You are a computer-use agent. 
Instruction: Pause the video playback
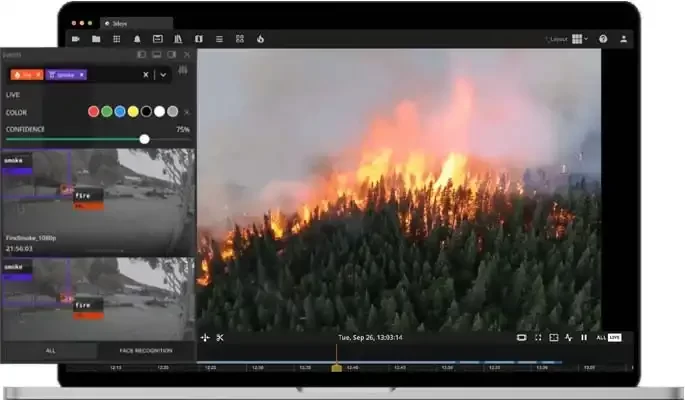[x=584, y=338]
